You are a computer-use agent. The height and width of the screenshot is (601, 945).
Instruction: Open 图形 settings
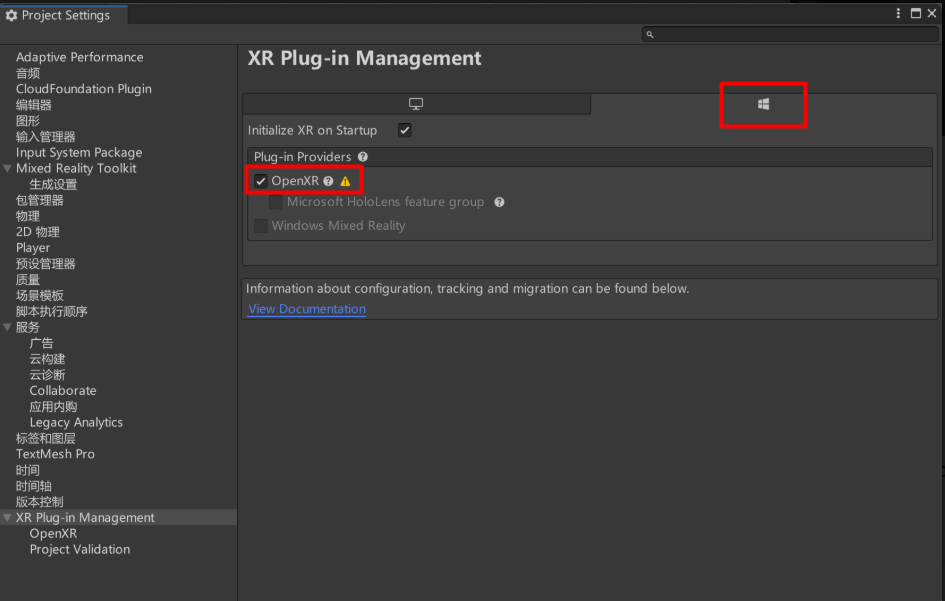28,121
